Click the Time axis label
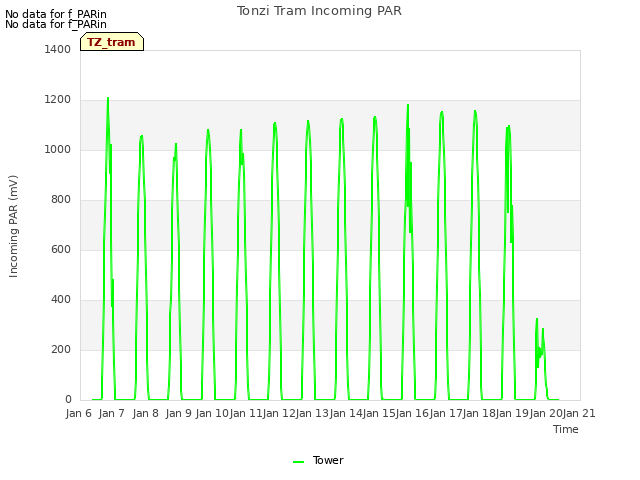This screenshot has height=480, width=640. pyautogui.click(x=565, y=429)
